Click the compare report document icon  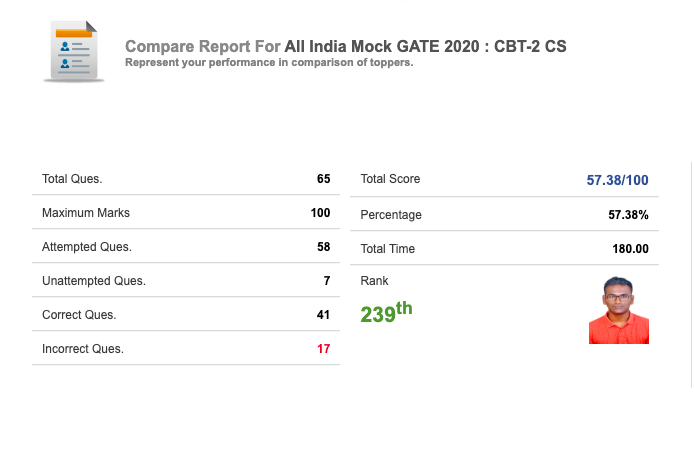click(x=74, y=51)
